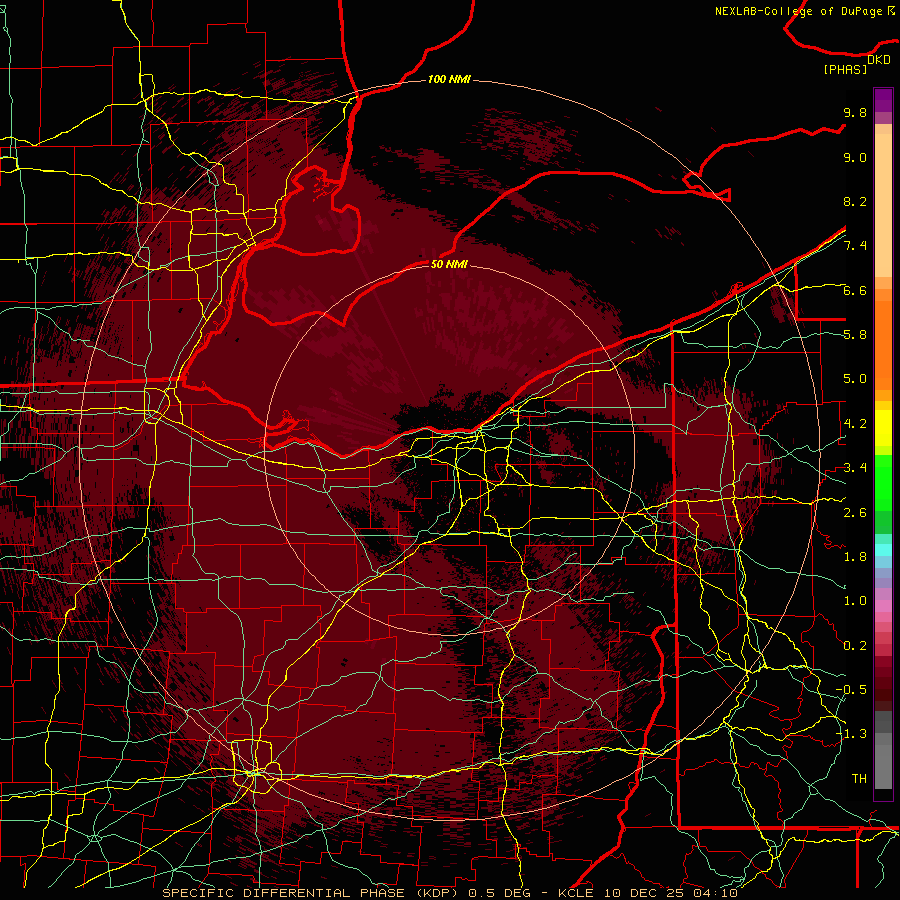Select the 8.2 value on the color scale
Image resolution: width=900 pixels, height=900 pixels.
tap(855, 201)
